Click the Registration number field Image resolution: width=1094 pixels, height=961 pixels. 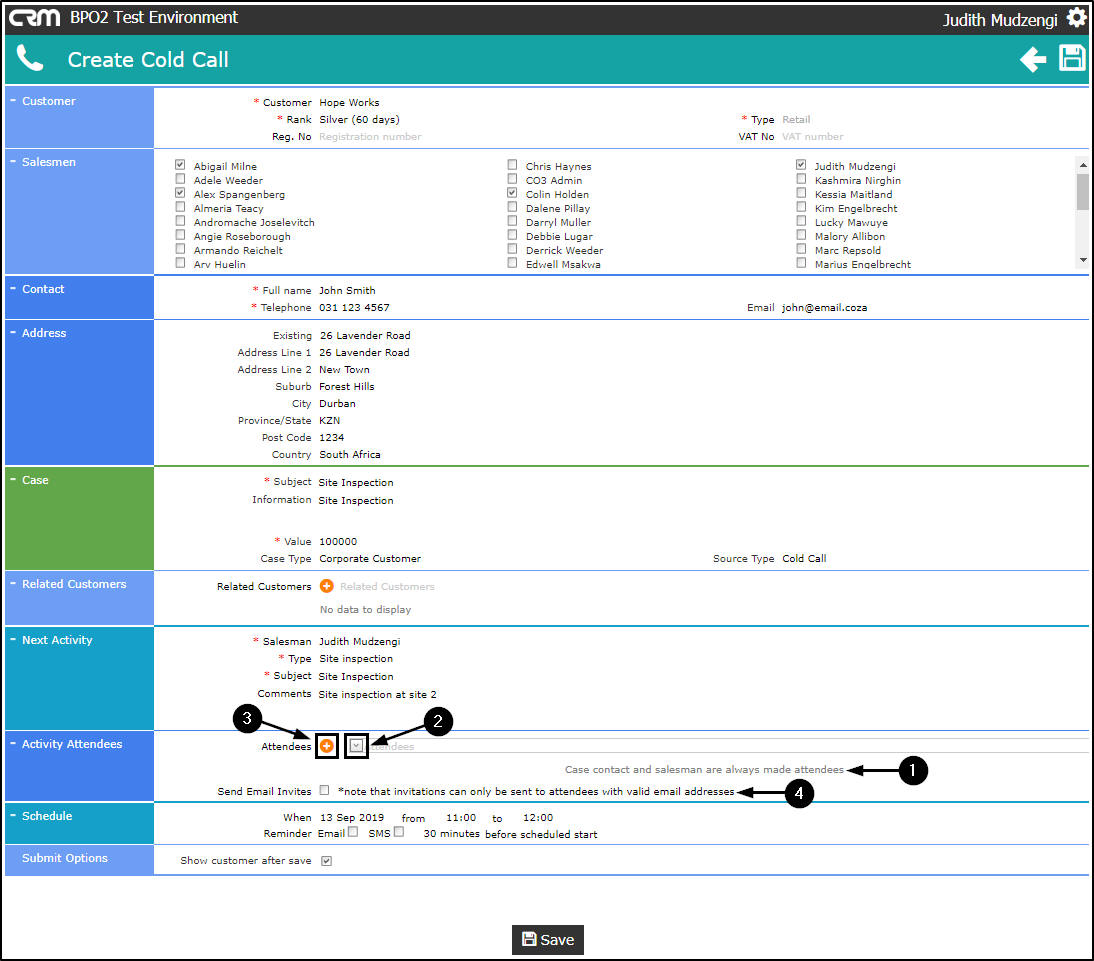pos(370,137)
